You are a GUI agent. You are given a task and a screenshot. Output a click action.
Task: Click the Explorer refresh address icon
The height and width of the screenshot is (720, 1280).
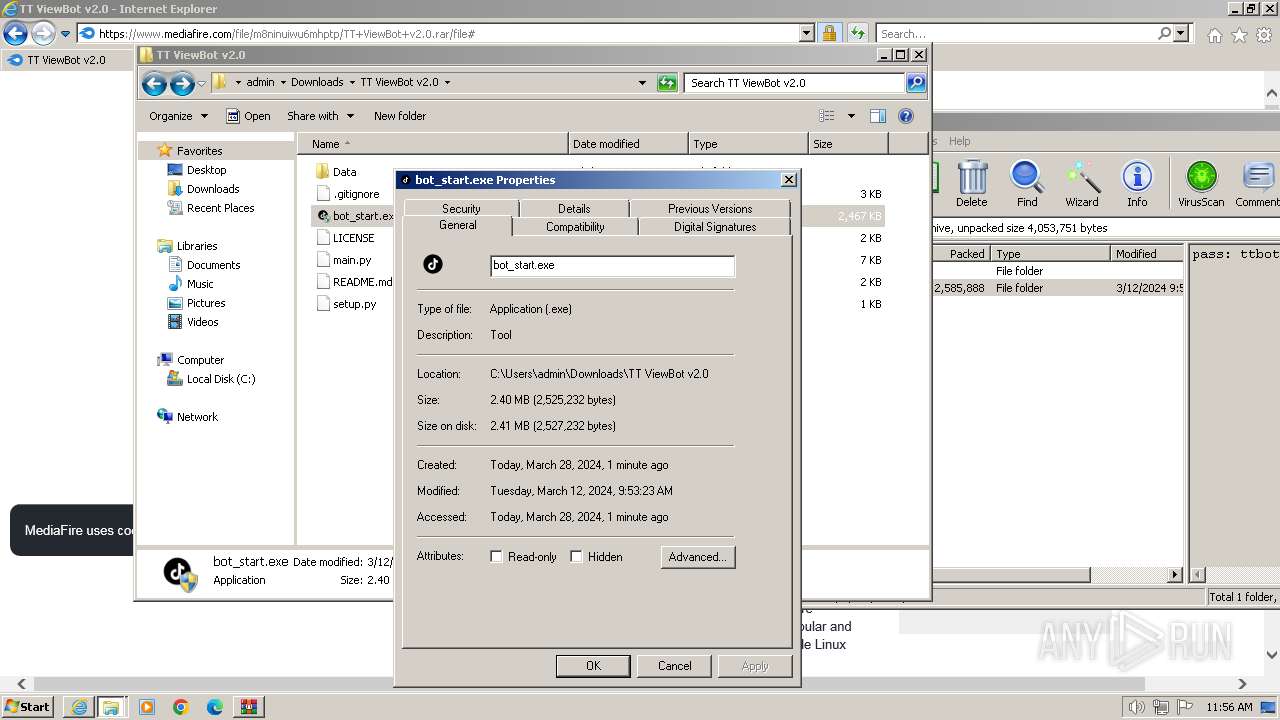pos(667,83)
